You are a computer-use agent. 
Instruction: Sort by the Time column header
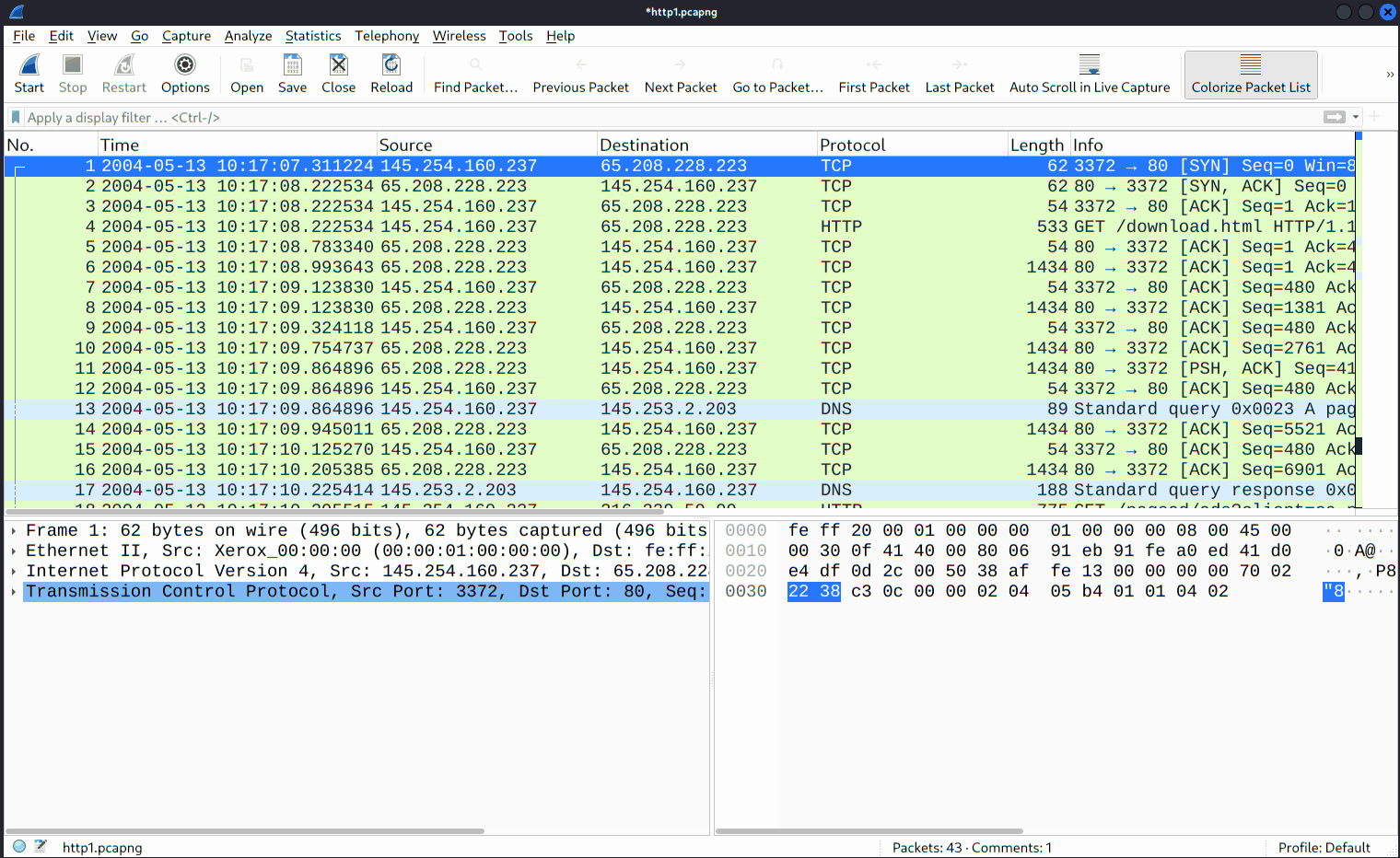(238, 145)
